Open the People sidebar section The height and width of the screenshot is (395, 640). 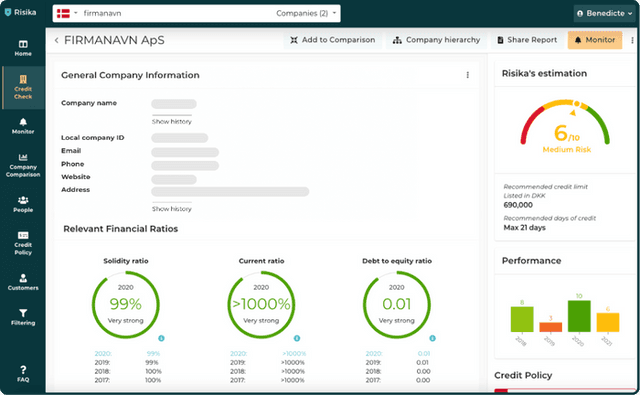pos(23,204)
